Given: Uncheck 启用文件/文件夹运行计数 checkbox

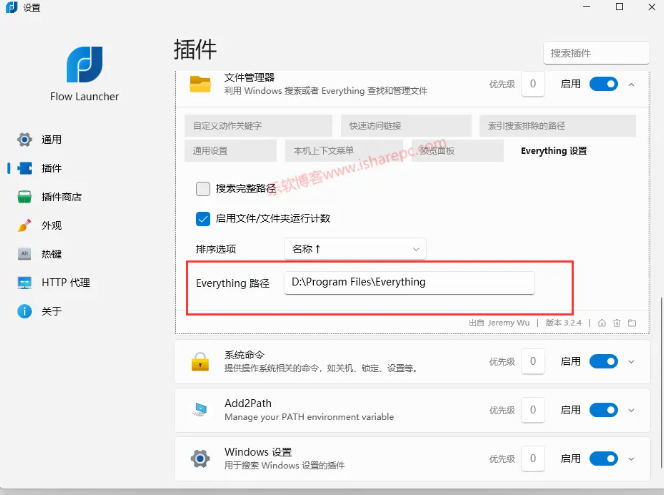Looking at the screenshot, I should (x=203, y=218).
